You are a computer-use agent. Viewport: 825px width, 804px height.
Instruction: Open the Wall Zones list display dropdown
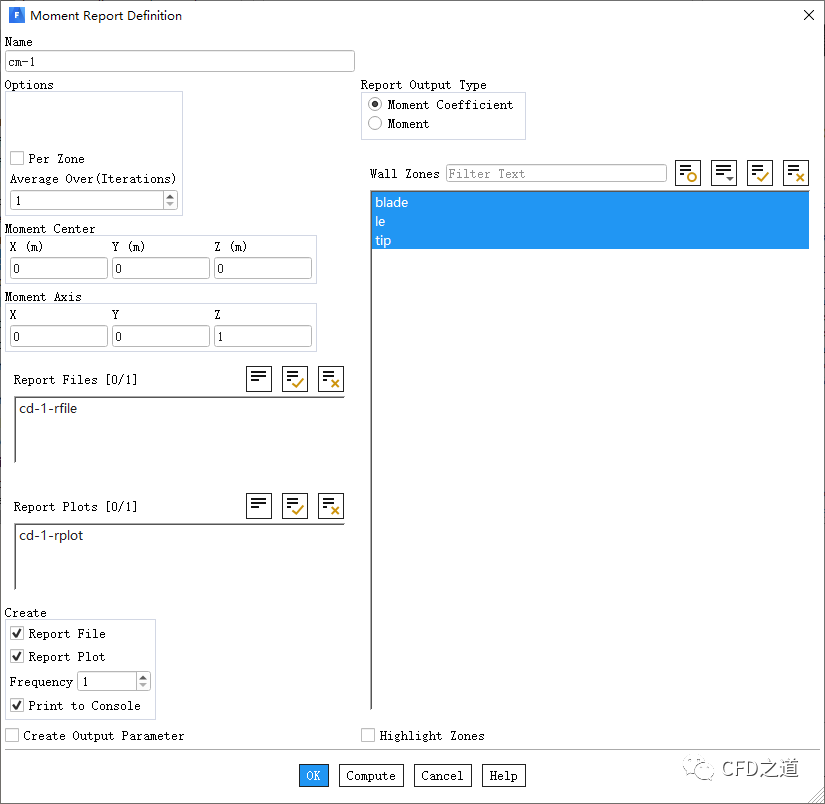[724, 173]
